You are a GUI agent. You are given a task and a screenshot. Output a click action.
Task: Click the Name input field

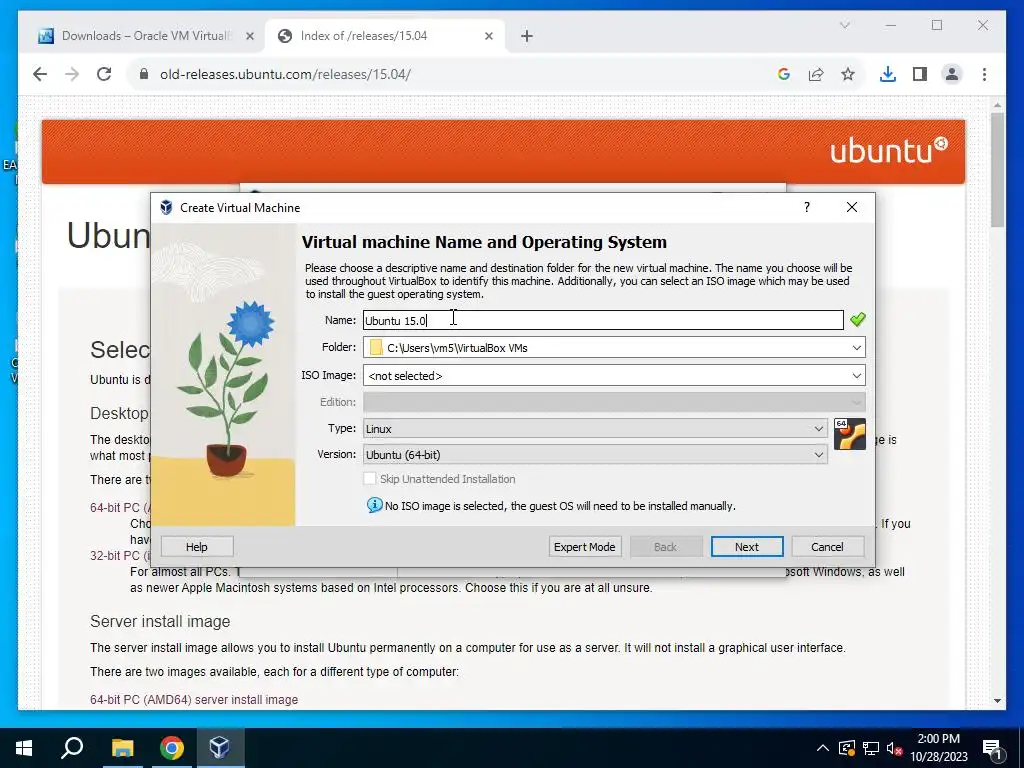(603, 320)
